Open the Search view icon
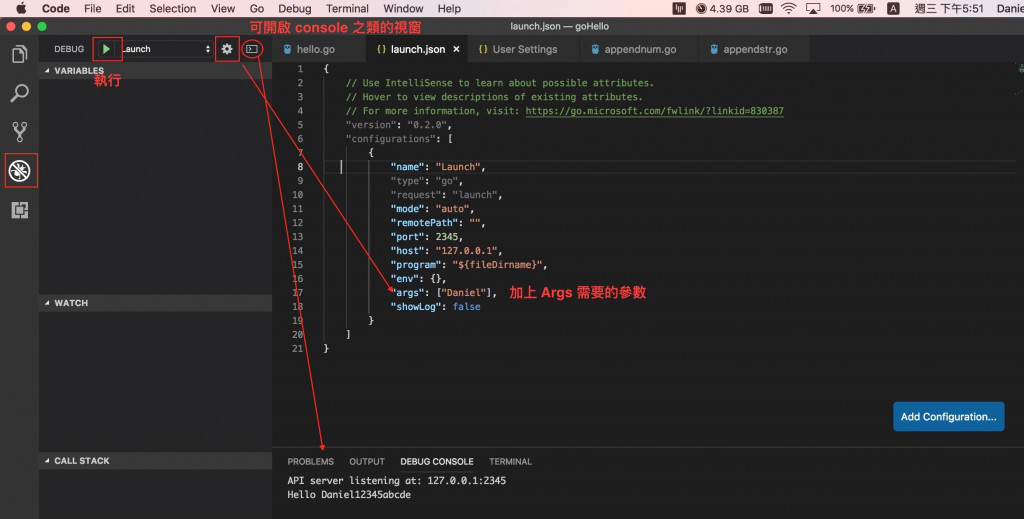The width and height of the screenshot is (1024, 519). point(20,93)
